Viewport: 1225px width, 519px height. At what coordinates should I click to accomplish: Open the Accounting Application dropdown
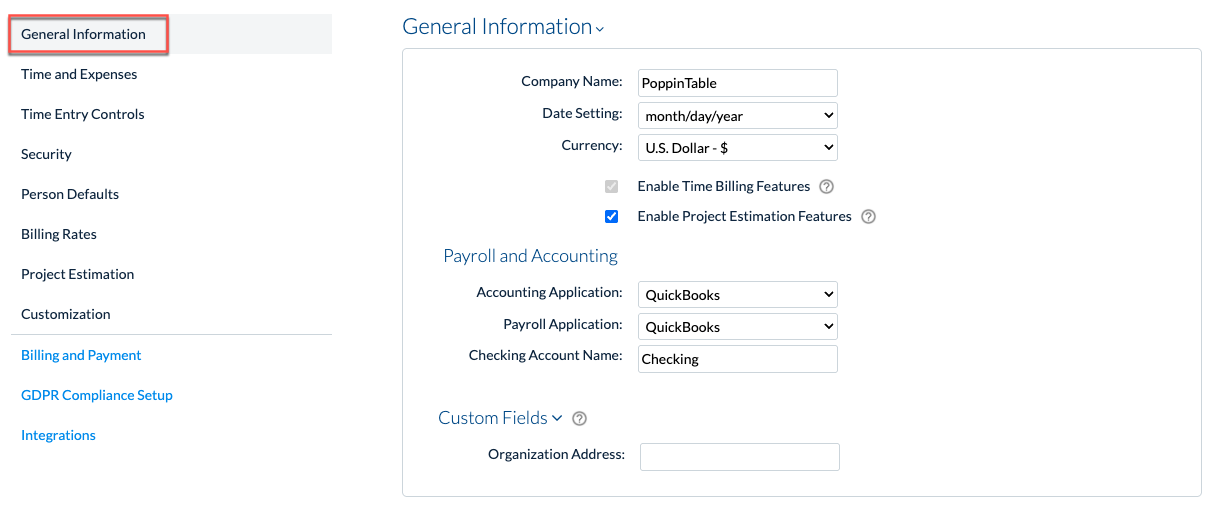[738, 295]
